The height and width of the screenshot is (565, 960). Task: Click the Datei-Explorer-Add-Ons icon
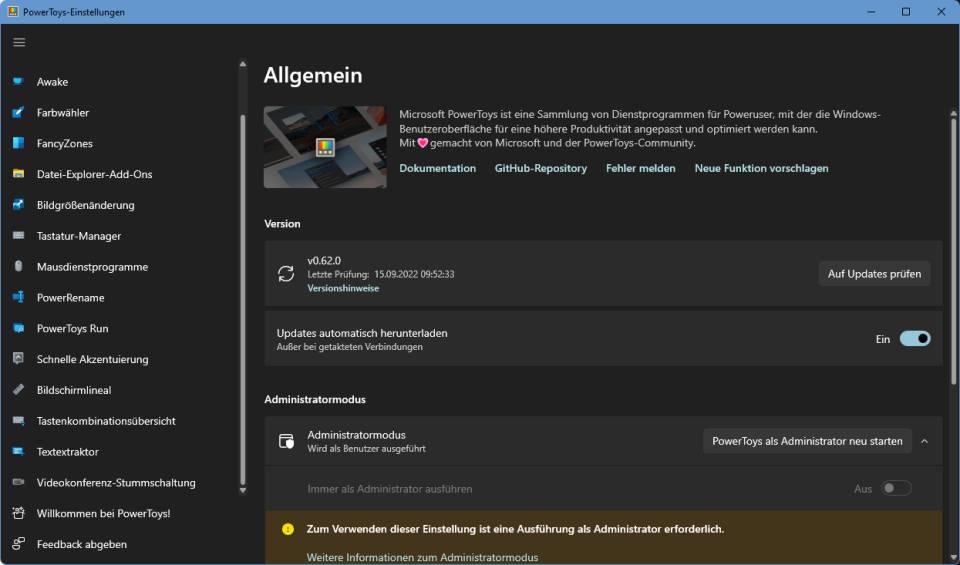click(x=18, y=174)
